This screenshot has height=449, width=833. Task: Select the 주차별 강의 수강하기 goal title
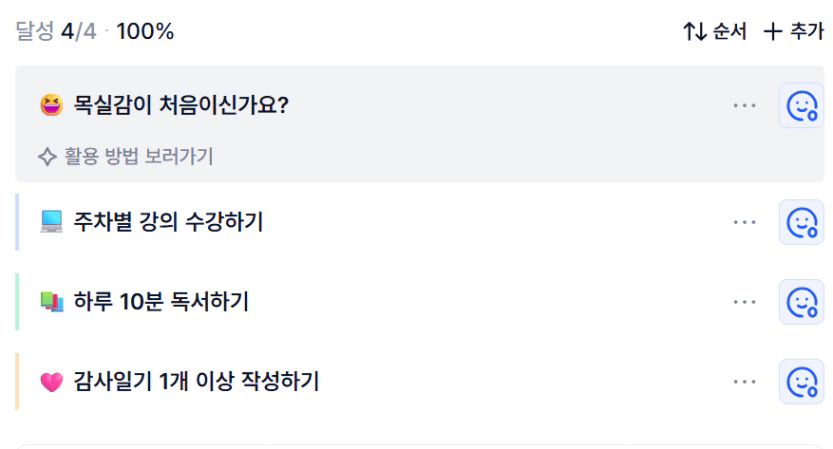168,222
